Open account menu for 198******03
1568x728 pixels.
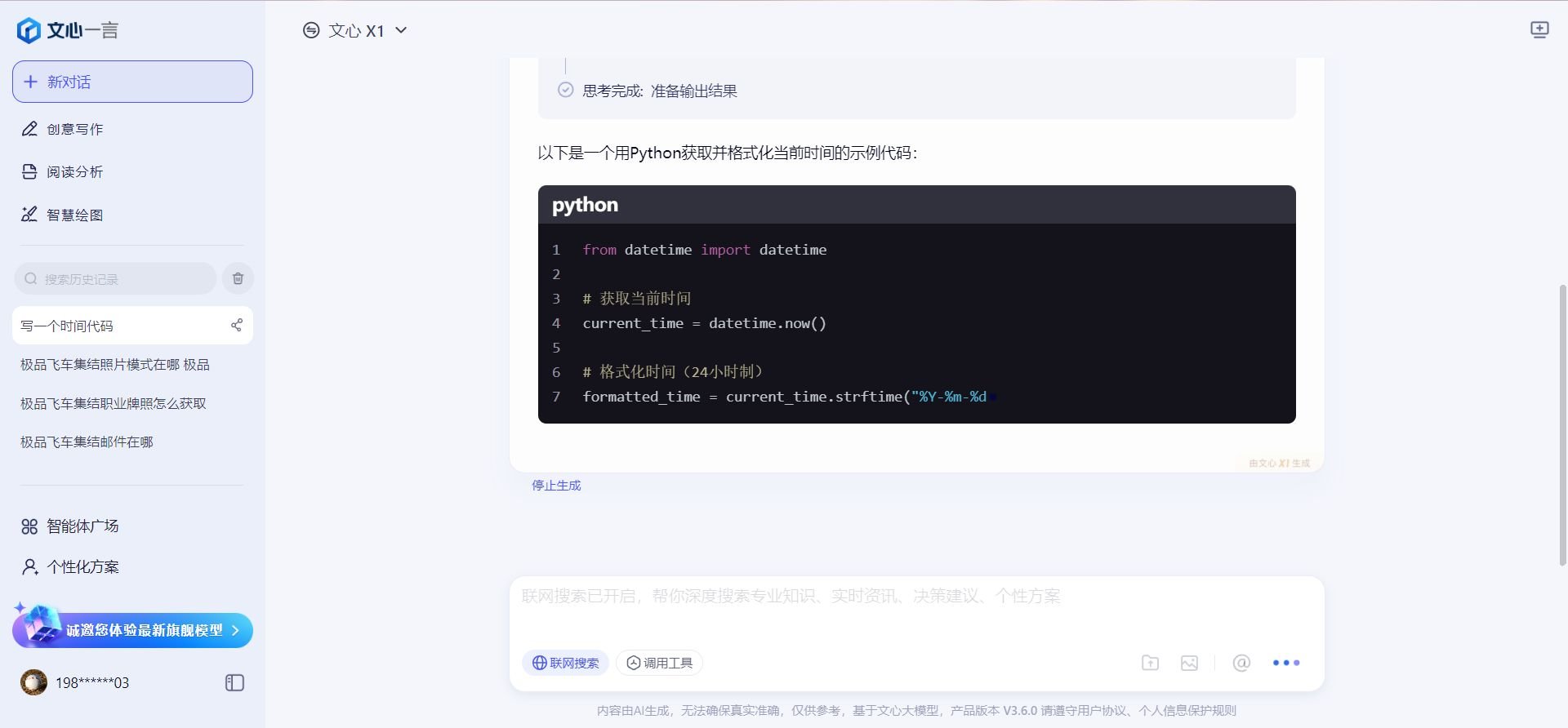click(x=75, y=683)
